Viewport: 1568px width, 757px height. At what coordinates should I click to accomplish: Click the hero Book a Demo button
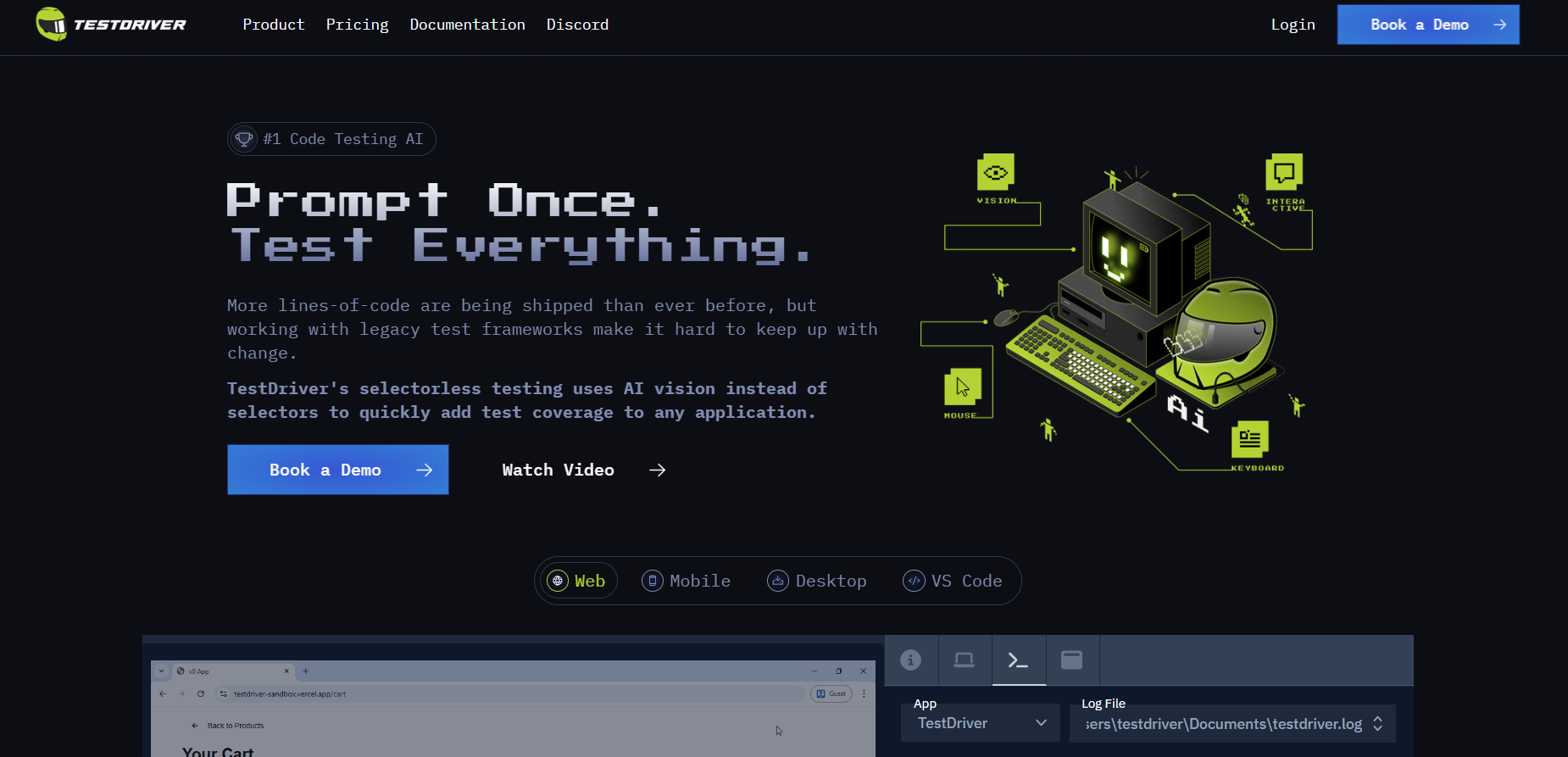(x=338, y=470)
